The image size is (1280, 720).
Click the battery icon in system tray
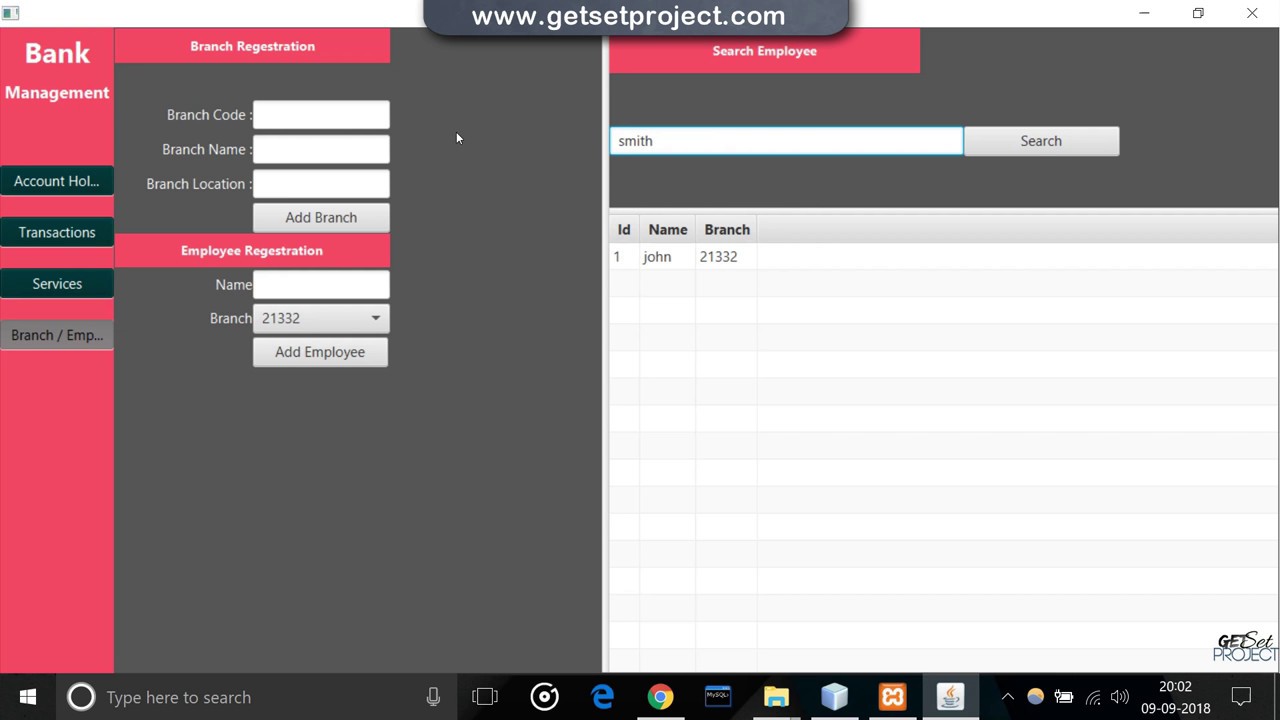(x=1064, y=697)
